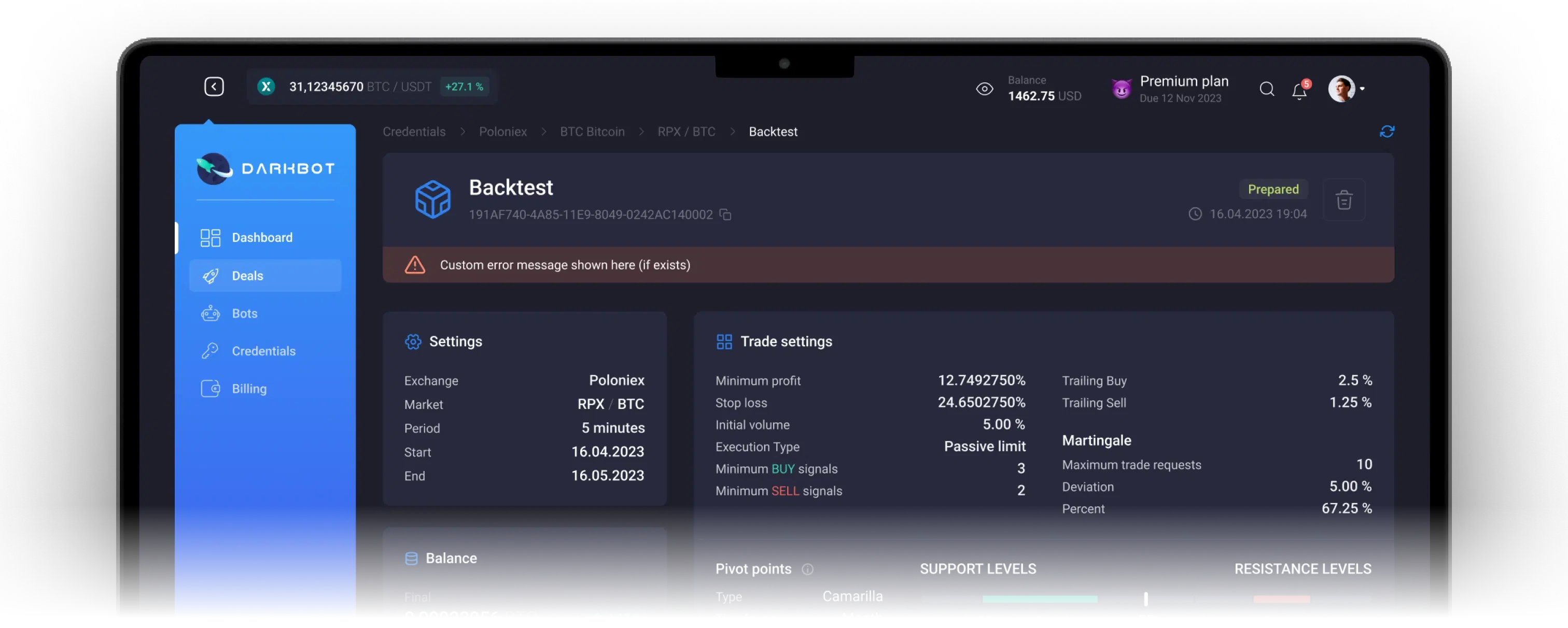Click the search magnifier icon

point(1267,89)
